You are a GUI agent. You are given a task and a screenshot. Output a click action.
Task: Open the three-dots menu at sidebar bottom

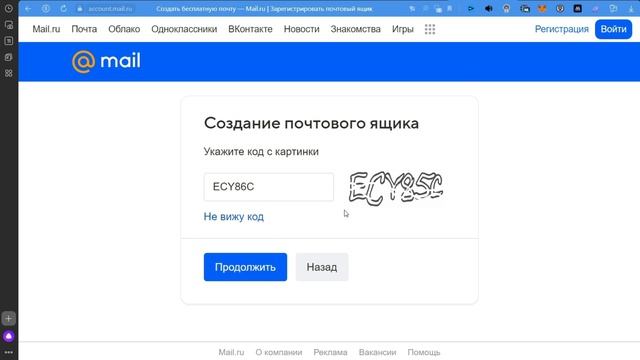(9, 352)
